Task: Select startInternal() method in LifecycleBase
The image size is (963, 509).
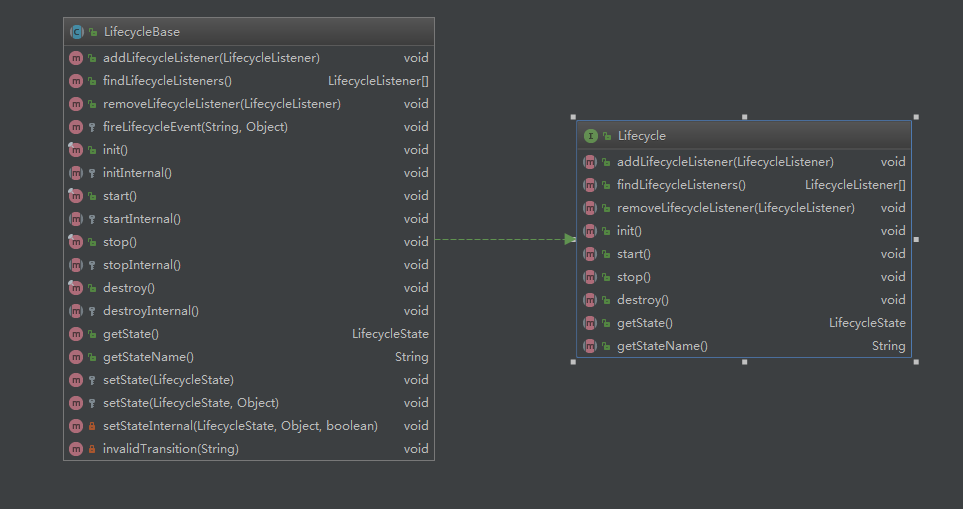Action: 141,219
